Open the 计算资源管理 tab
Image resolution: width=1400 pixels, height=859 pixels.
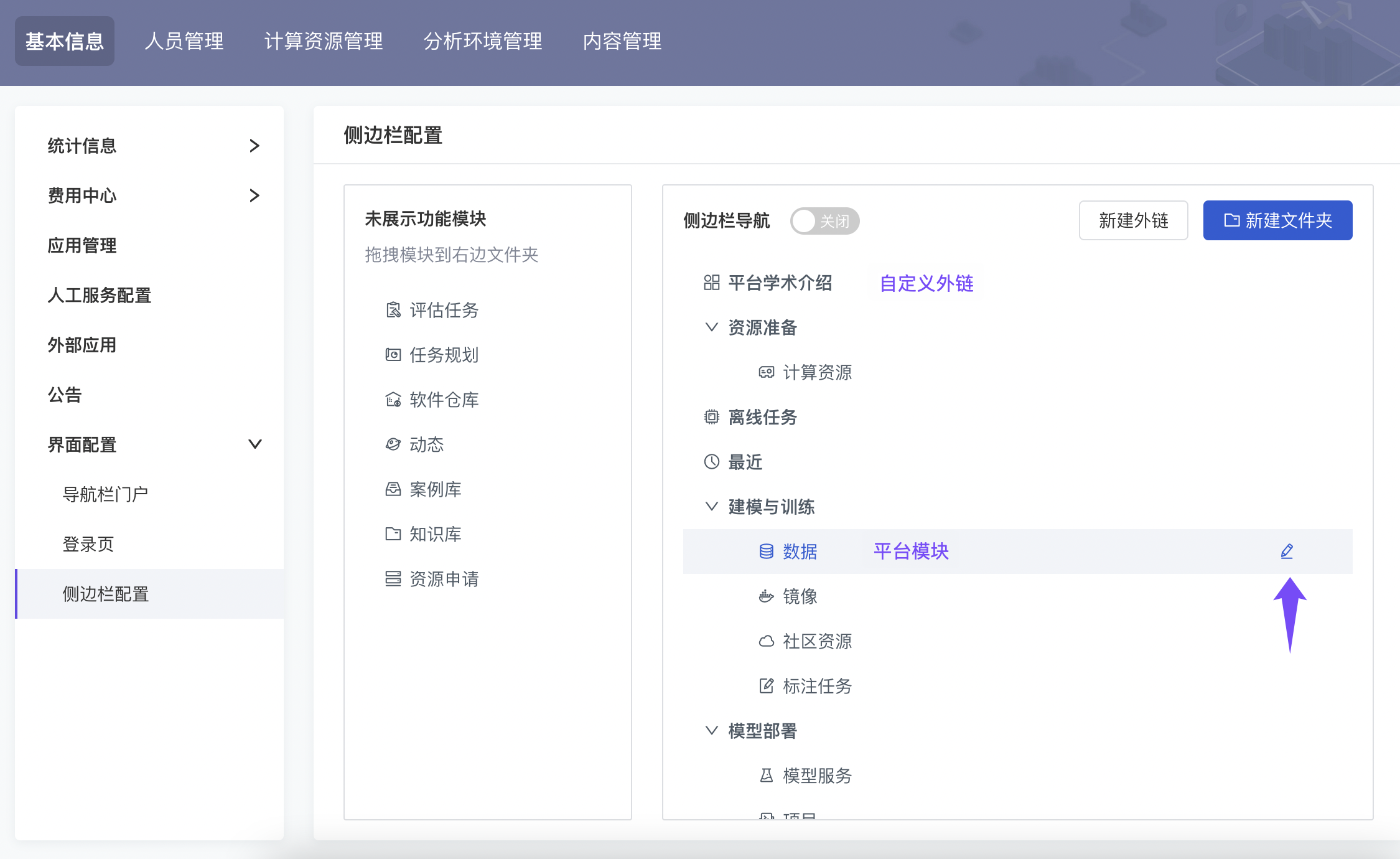324,41
